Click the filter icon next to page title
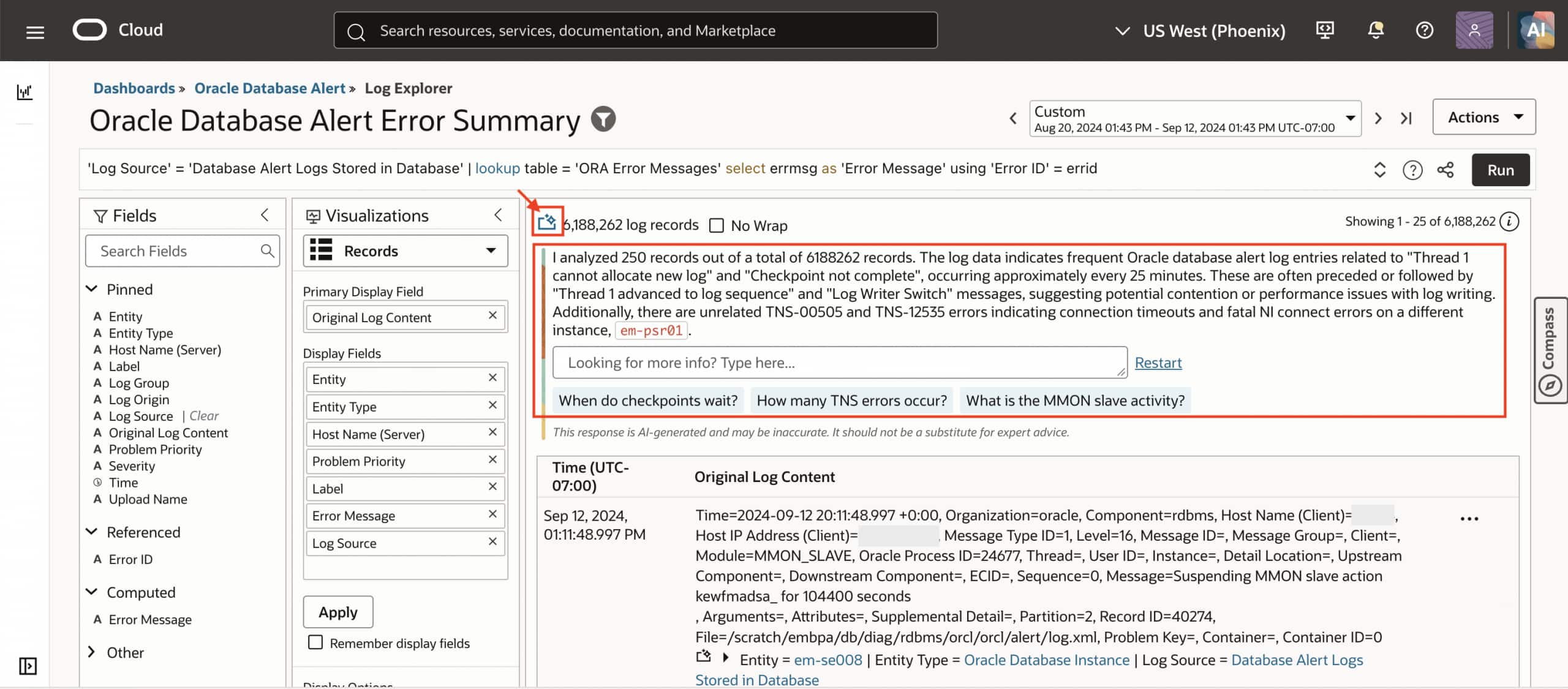Screen dimensions: 1568x689 pyautogui.click(x=603, y=119)
